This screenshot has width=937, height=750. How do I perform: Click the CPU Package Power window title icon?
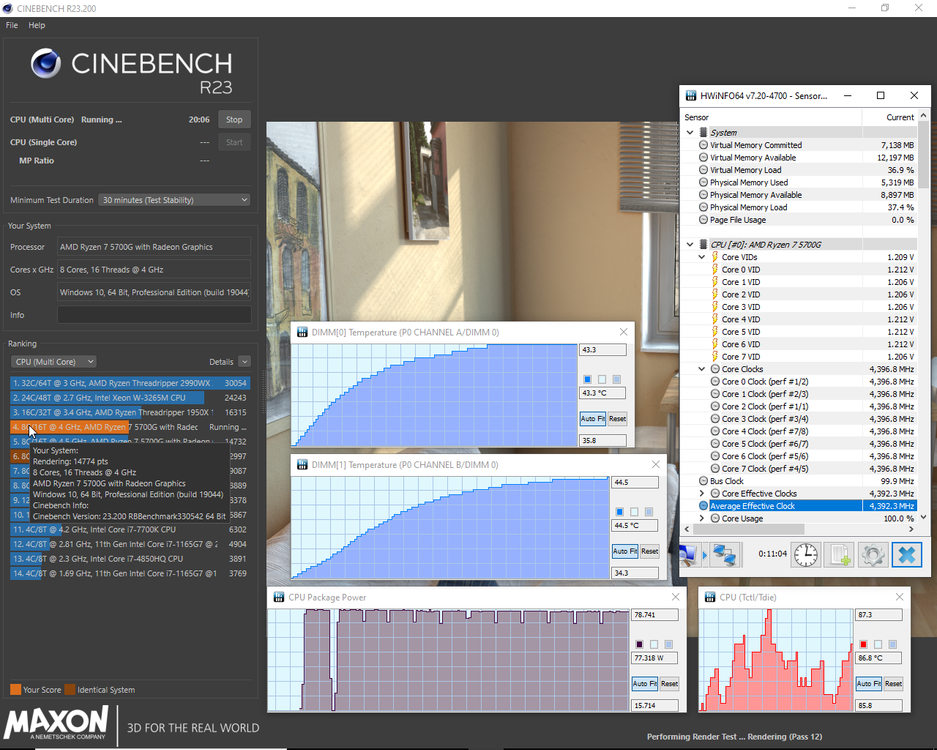click(279, 597)
